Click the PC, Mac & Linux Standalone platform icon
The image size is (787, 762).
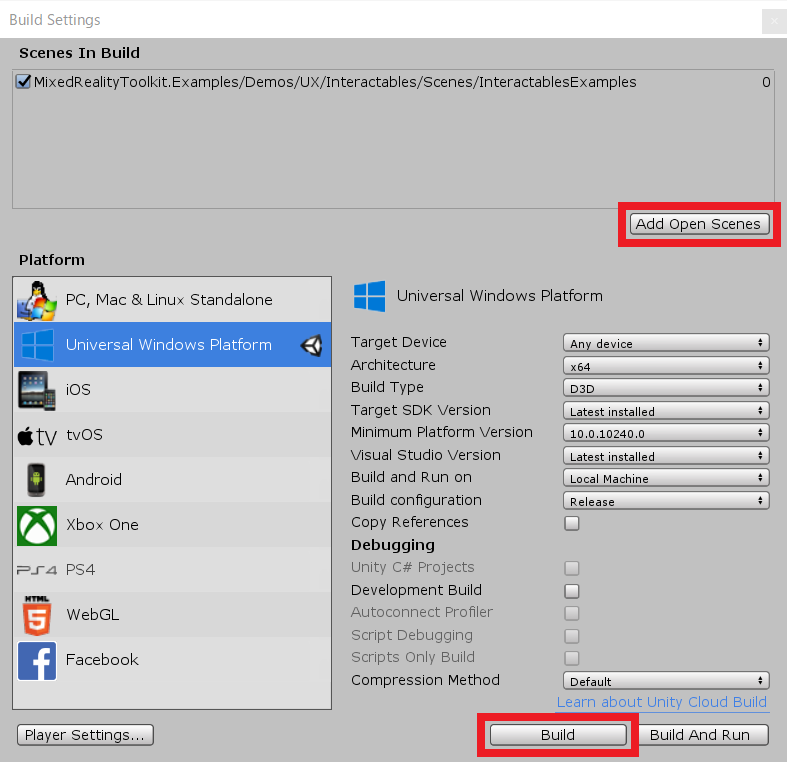point(37,300)
